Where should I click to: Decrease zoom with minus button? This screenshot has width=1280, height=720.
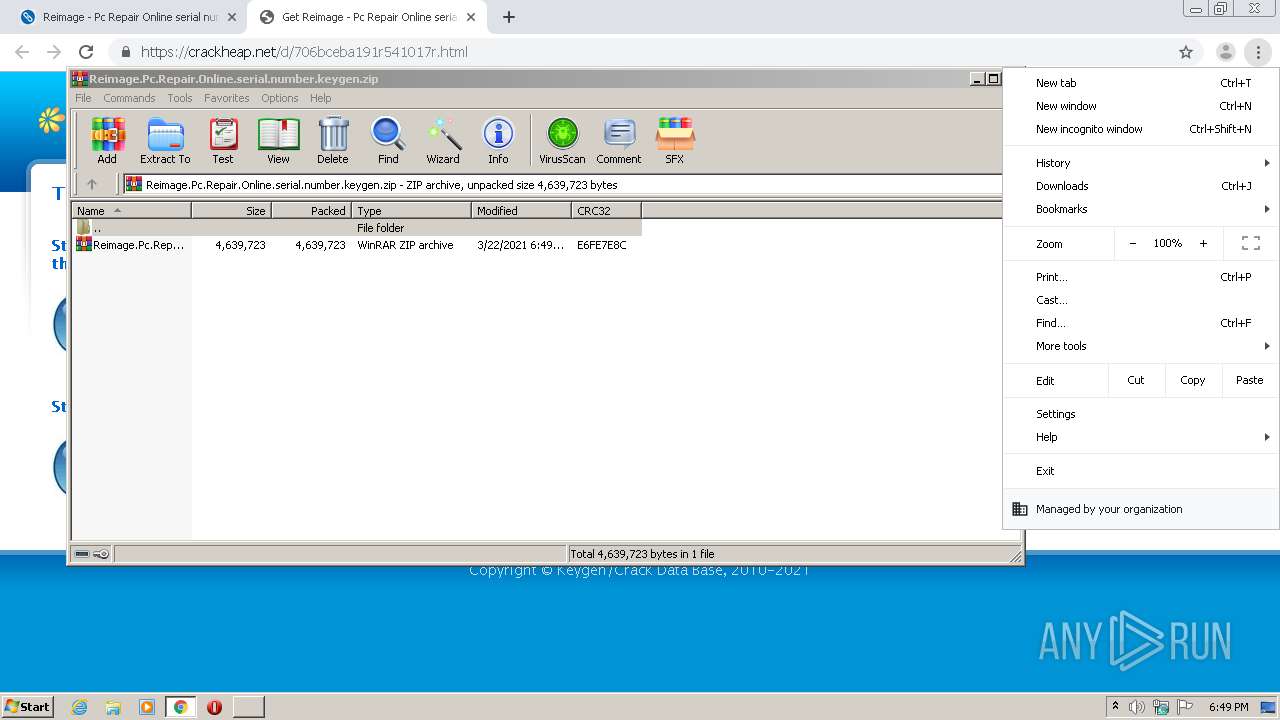pyautogui.click(x=1132, y=243)
